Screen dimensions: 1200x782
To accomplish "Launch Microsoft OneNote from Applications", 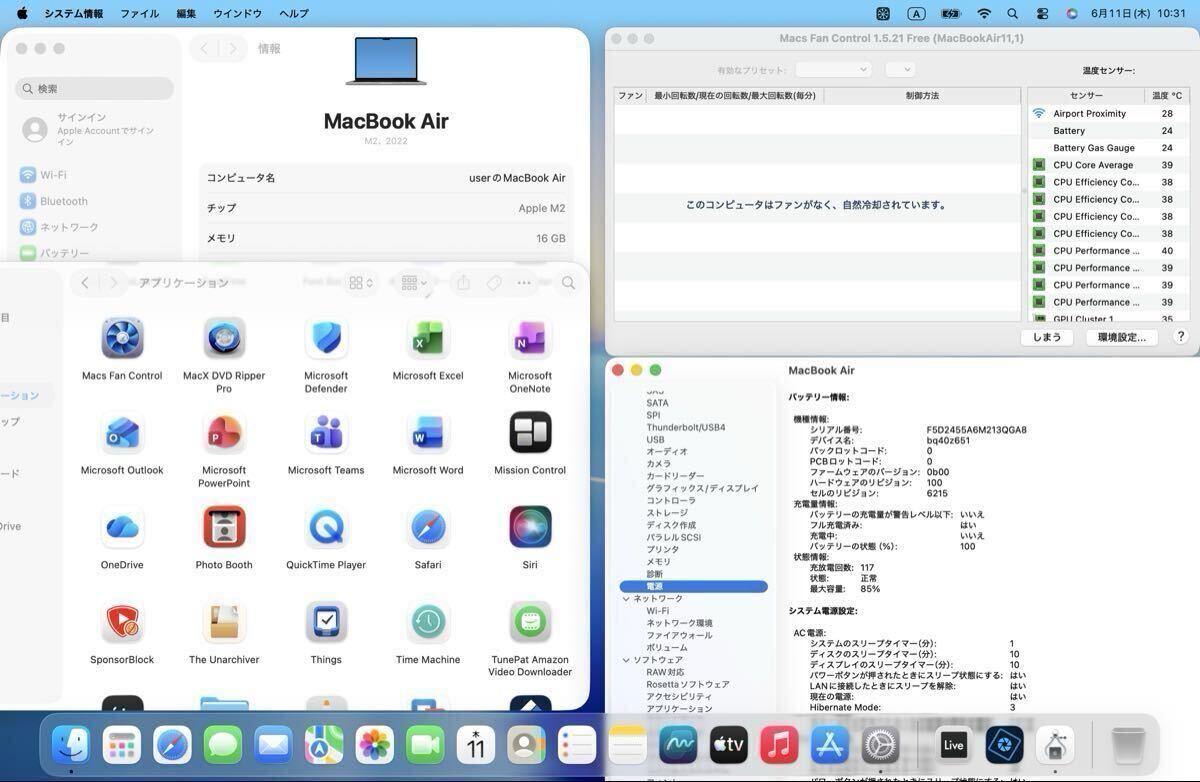I will tap(530, 338).
